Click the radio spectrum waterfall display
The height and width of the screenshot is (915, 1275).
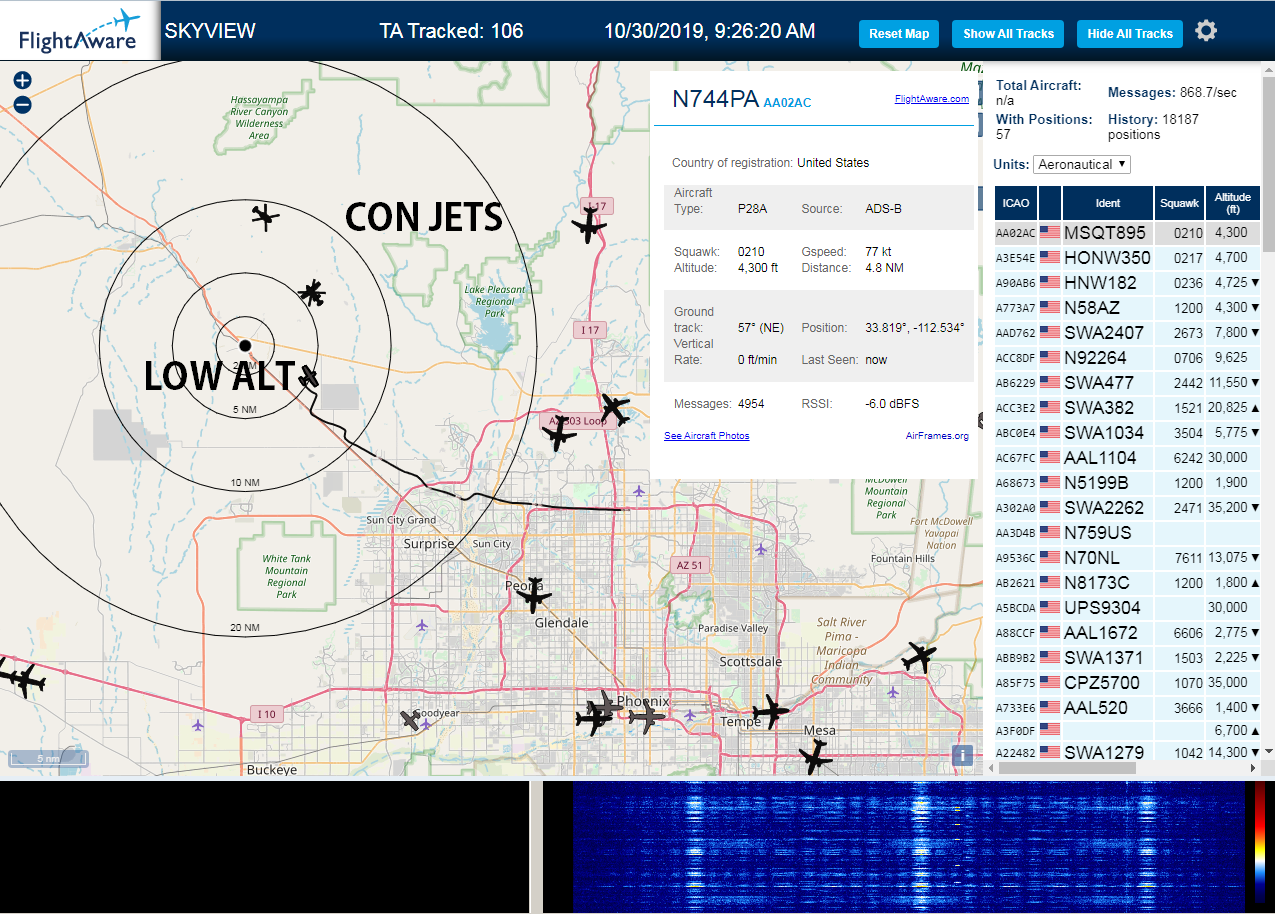tap(910, 847)
